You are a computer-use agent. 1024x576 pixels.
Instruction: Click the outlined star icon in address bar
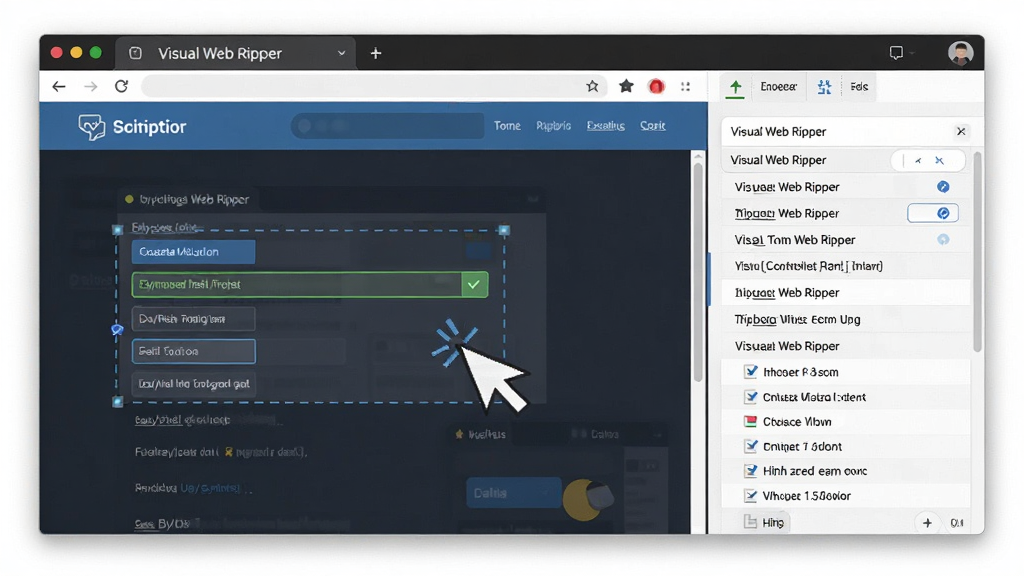click(x=592, y=86)
